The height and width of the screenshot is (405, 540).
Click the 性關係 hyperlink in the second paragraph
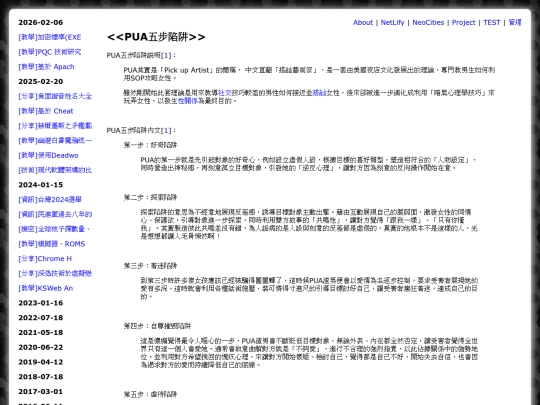188,101
